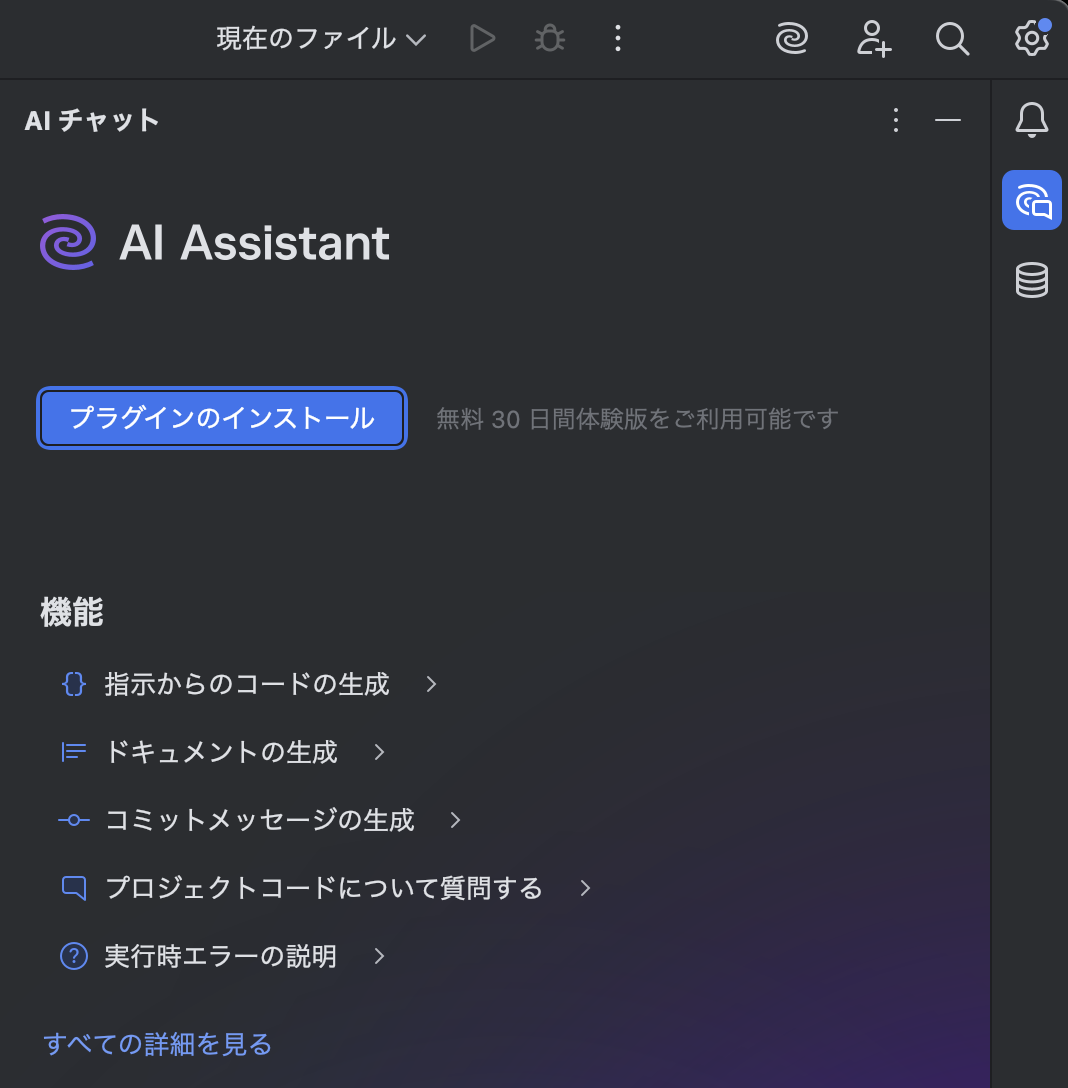Click the AI Assistant heading text
Screen dimensions: 1068x1088
[254, 243]
